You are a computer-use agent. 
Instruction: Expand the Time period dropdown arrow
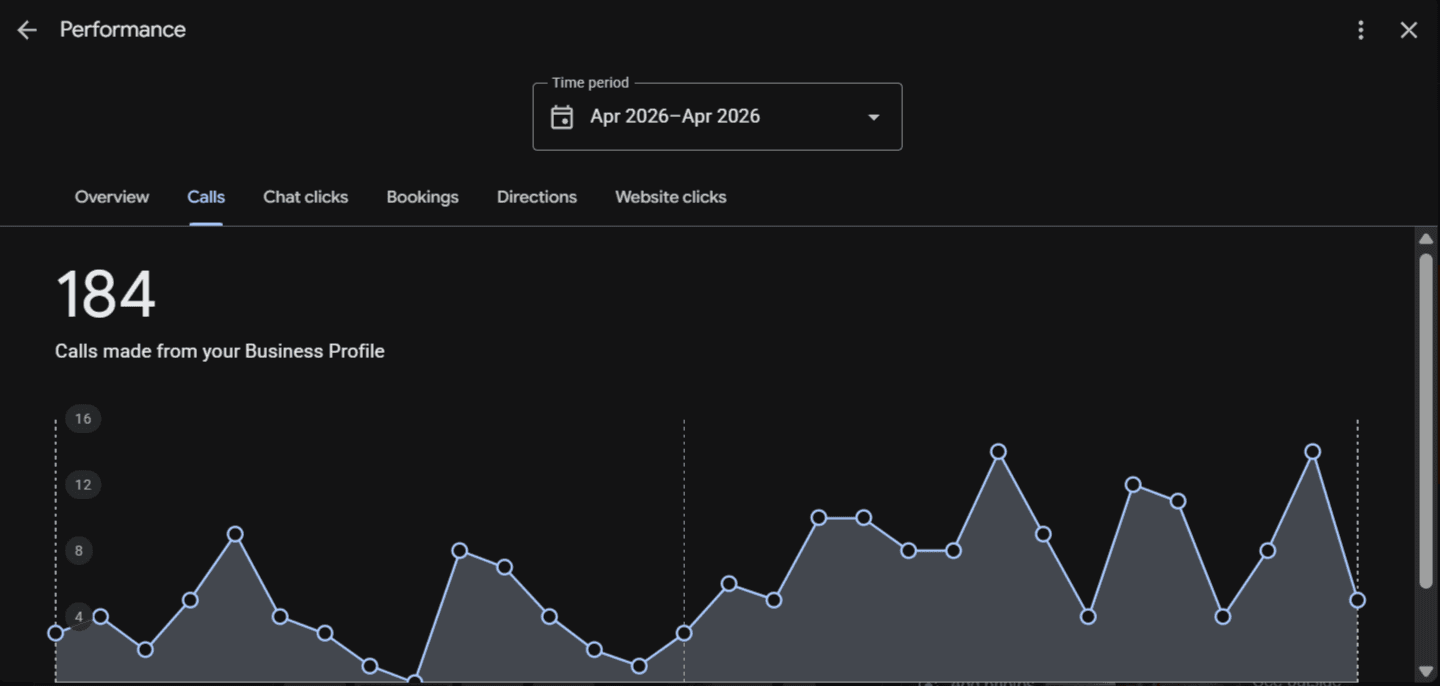point(873,117)
